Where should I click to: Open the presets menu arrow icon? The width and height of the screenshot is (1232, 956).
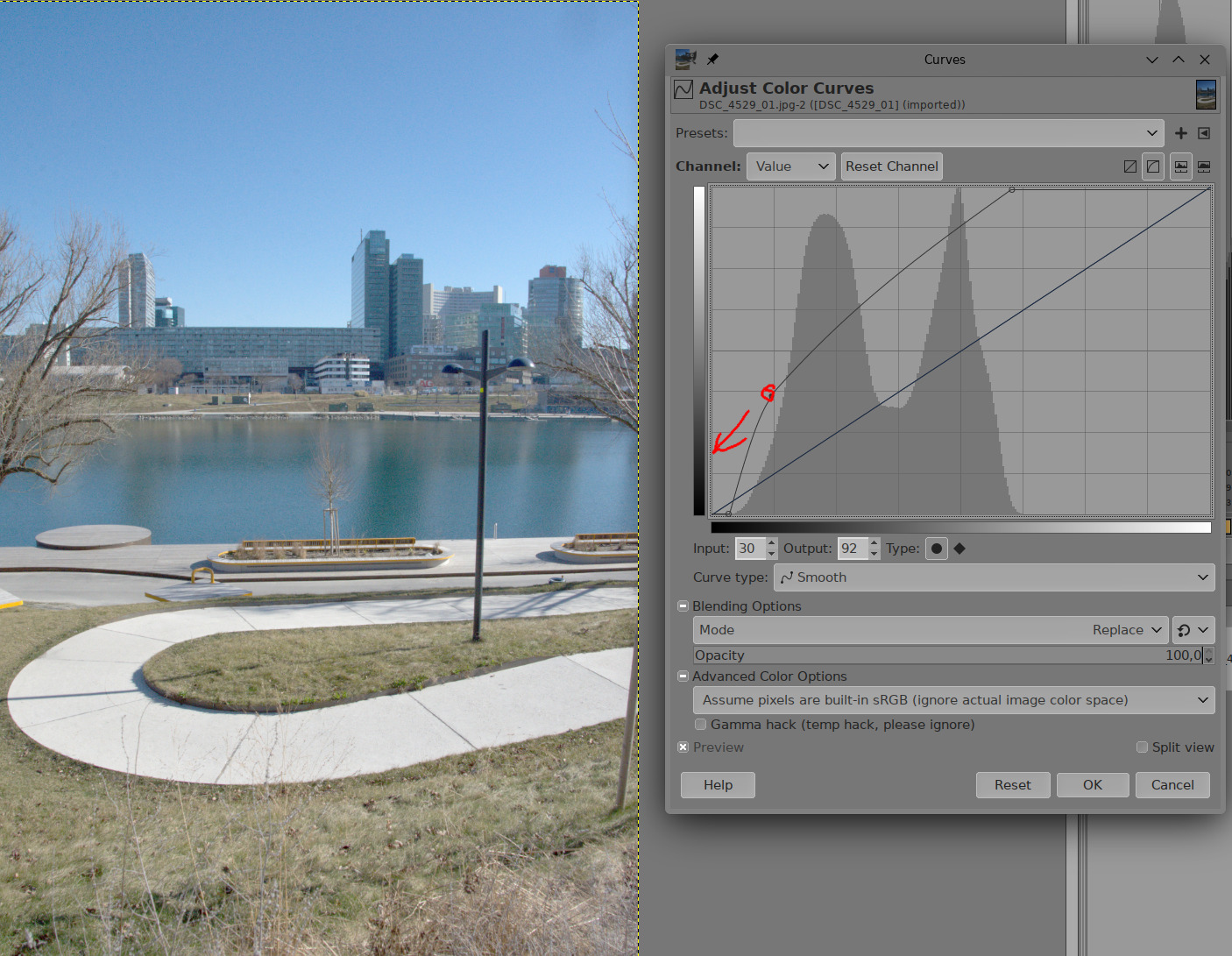pos(1204,133)
